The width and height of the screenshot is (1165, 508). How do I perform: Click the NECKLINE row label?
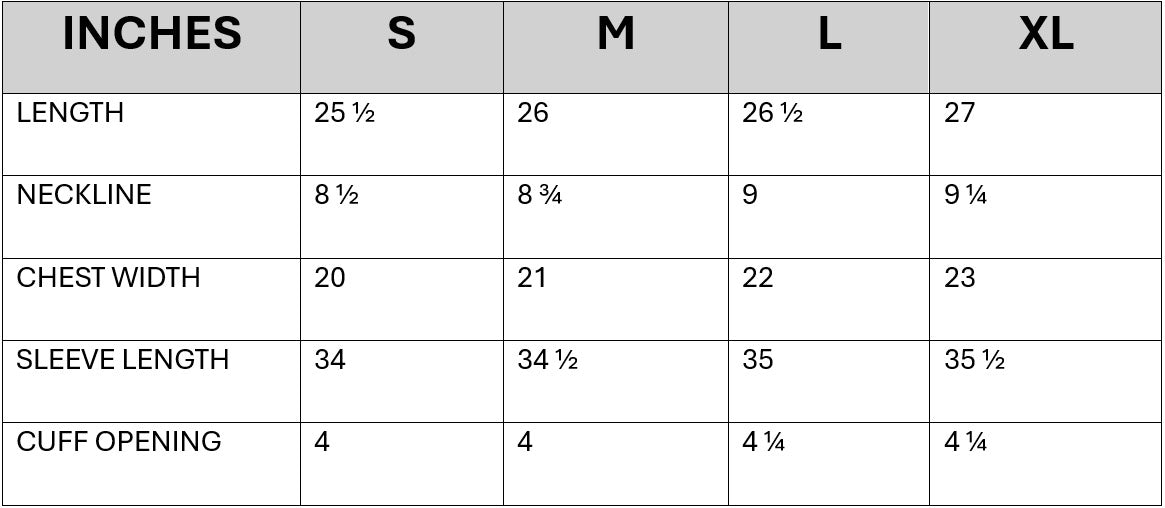84,195
